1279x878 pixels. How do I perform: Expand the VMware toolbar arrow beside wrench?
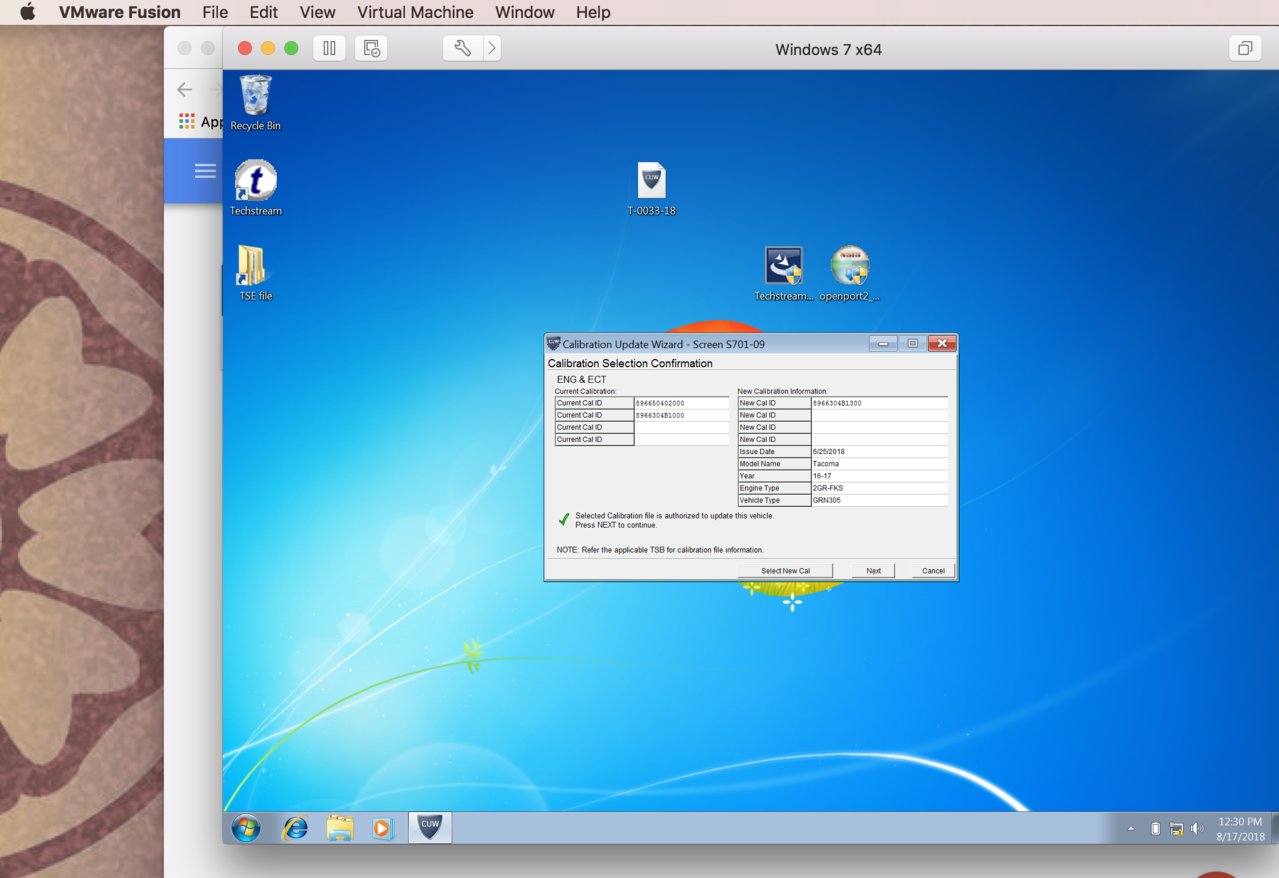(492, 48)
